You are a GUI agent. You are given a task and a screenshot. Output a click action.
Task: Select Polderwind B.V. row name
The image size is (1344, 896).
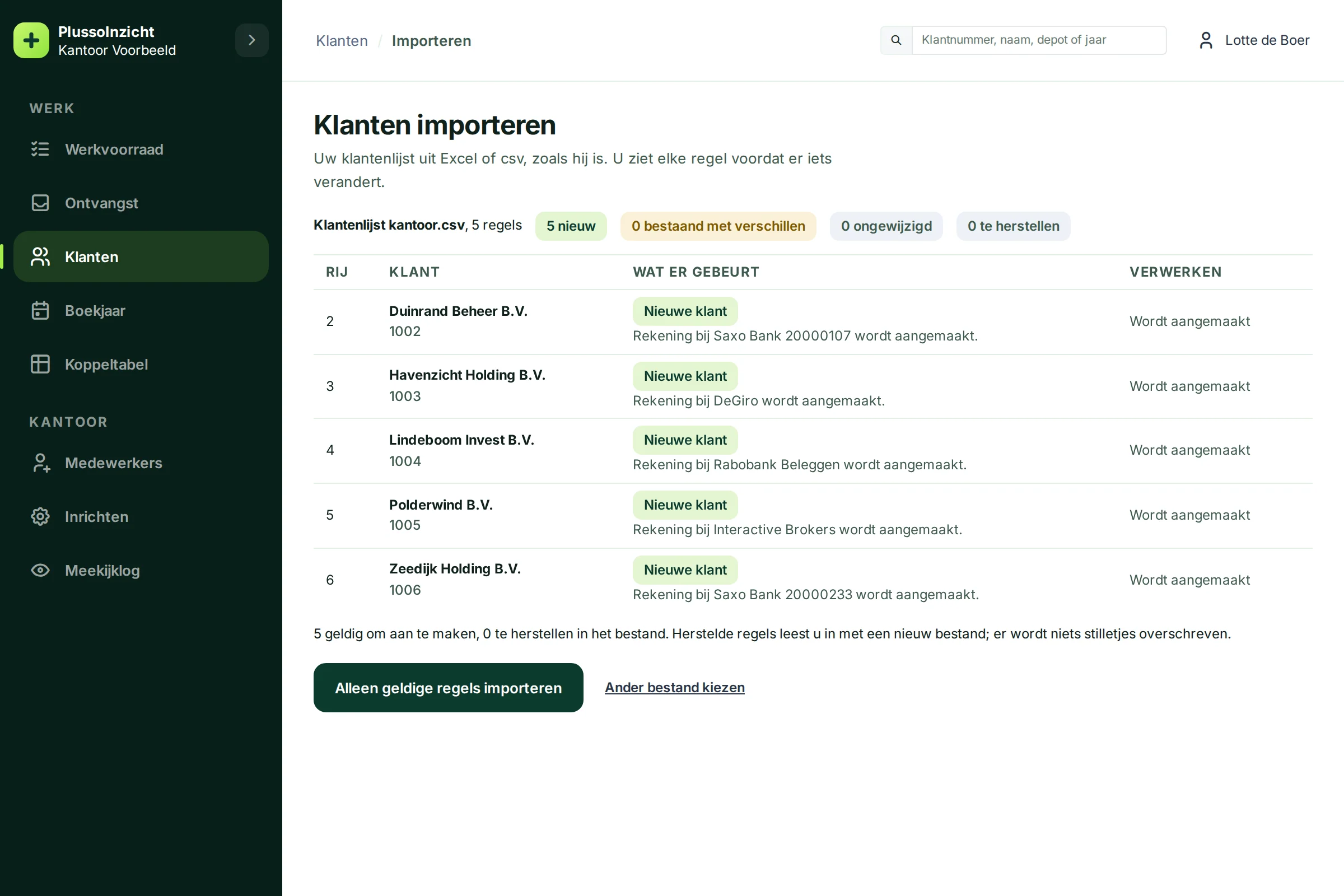pos(441,505)
